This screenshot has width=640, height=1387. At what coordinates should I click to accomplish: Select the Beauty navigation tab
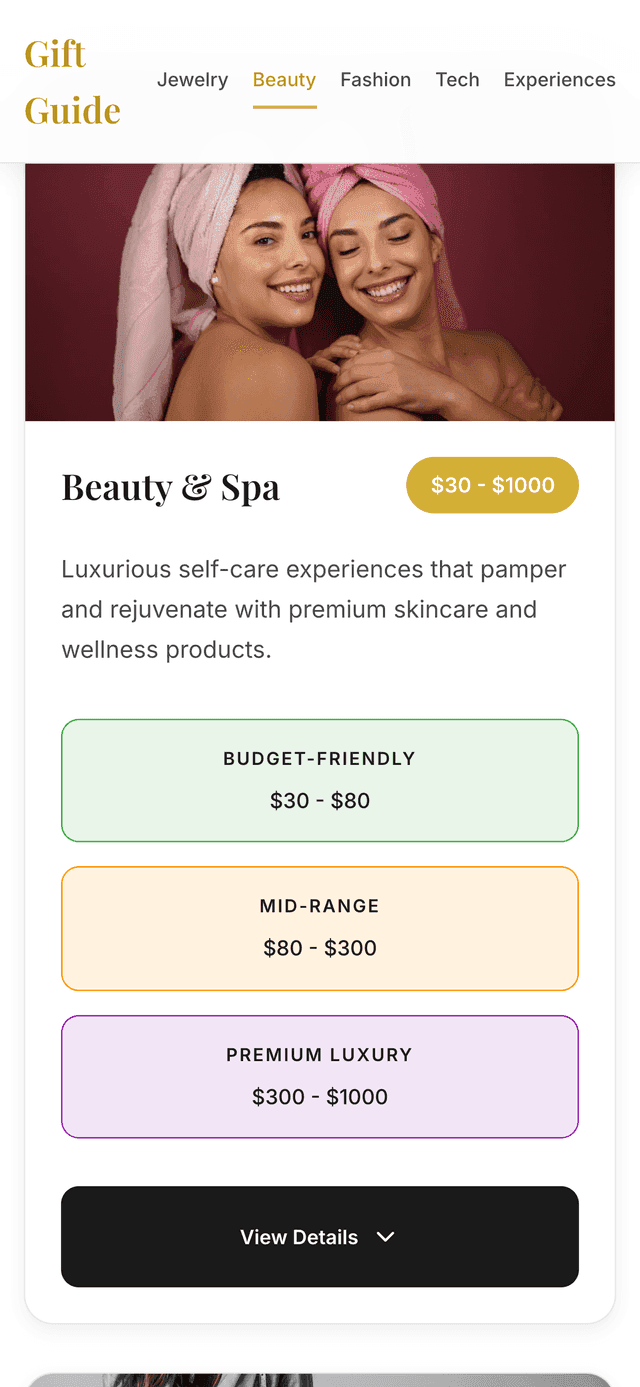284,80
